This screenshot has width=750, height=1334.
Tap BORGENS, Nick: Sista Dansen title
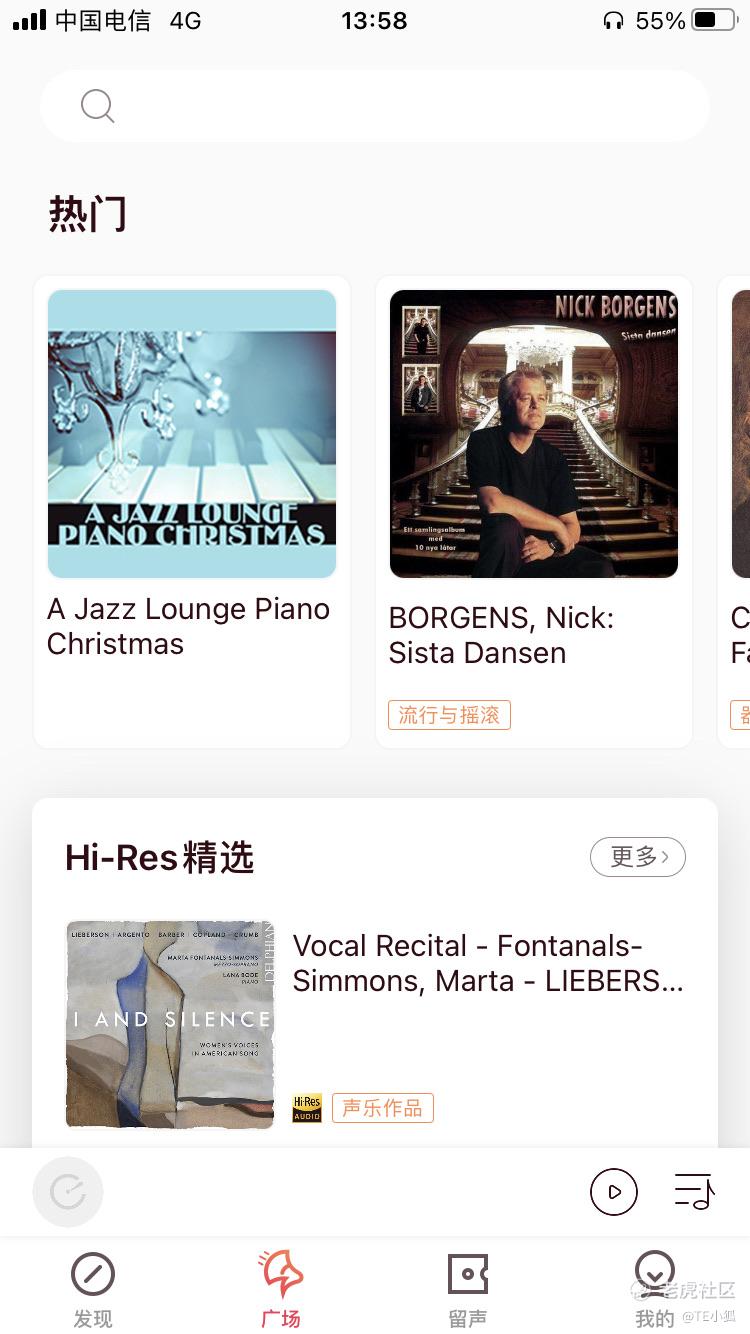[x=501, y=635]
